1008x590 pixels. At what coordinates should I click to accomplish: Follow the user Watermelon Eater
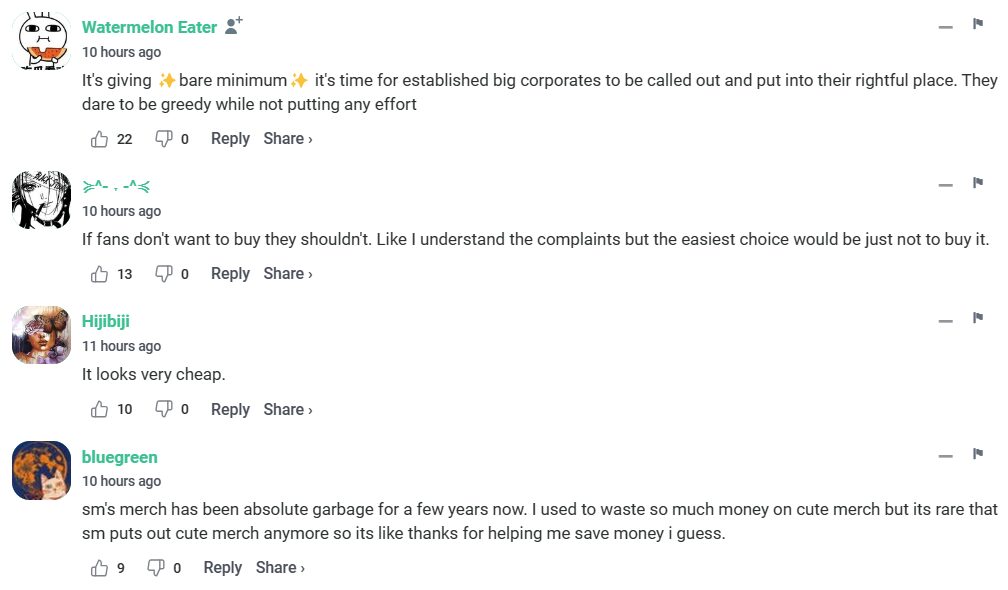(234, 26)
